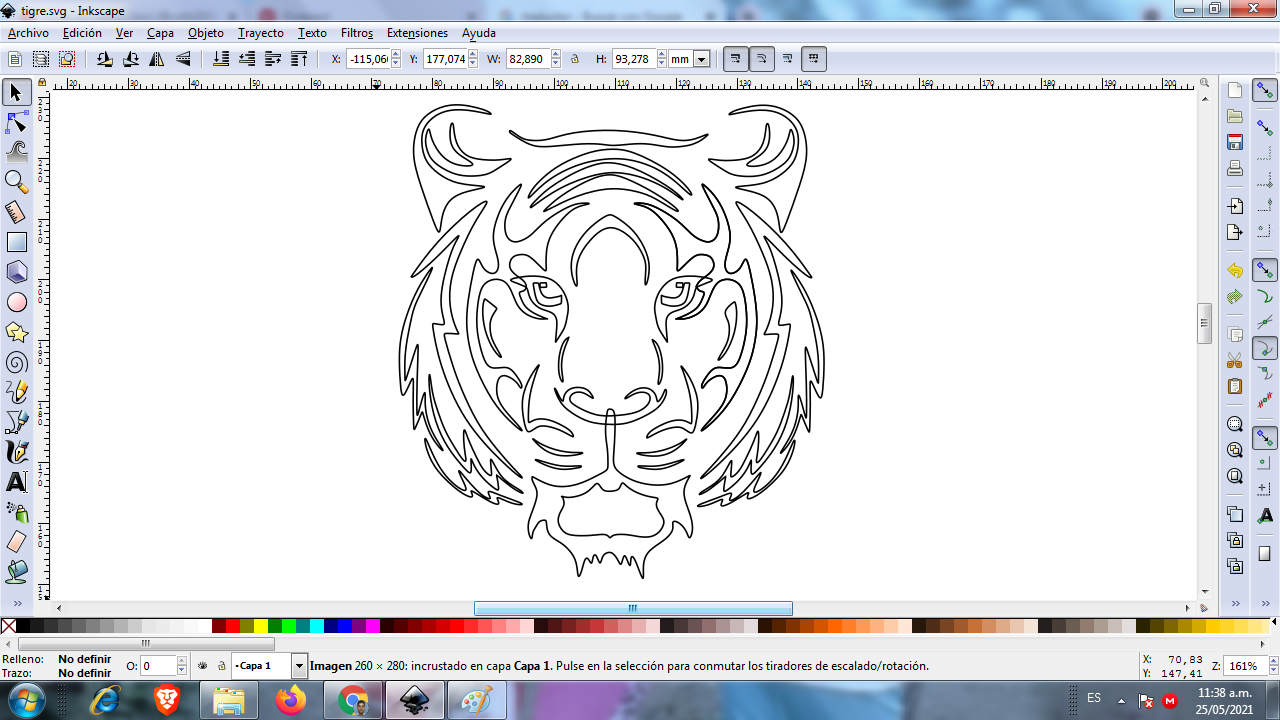Image resolution: width=1280 pixels, height=720 pixels.
Task: Click the Undo yellow arrow icon
Action: point(1235,271)
